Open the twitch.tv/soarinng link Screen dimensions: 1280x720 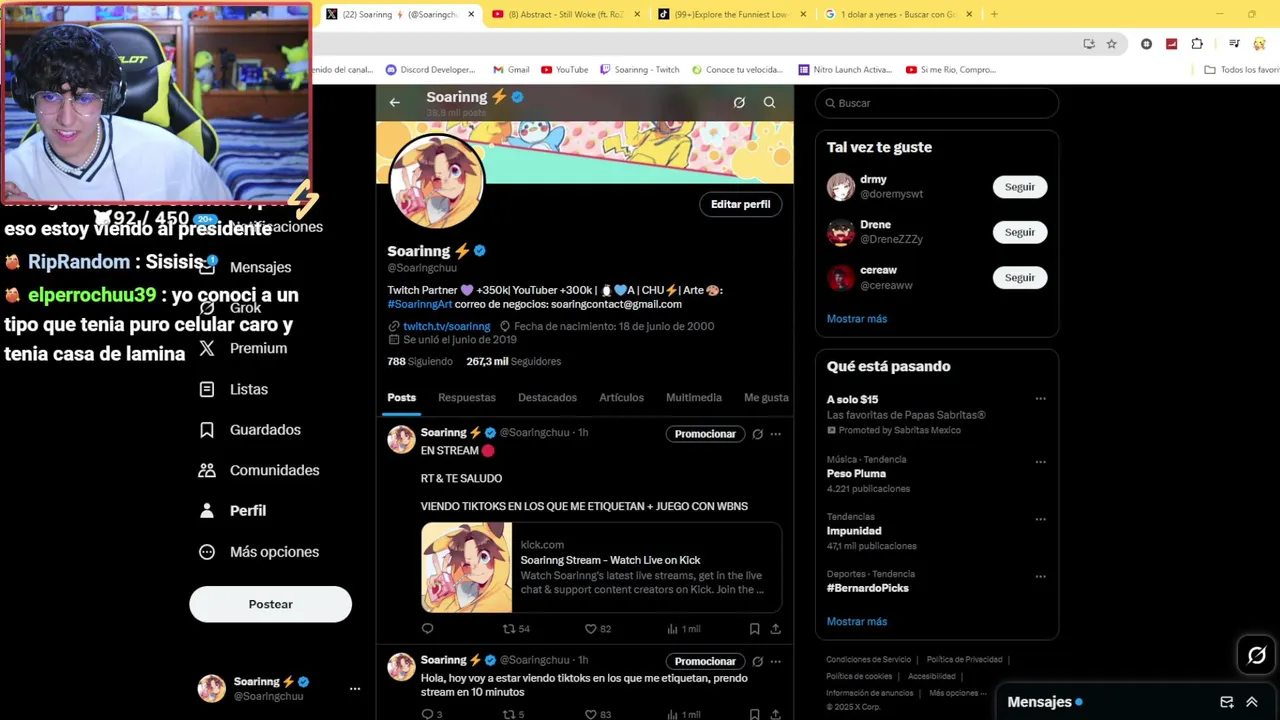point(446,326)
